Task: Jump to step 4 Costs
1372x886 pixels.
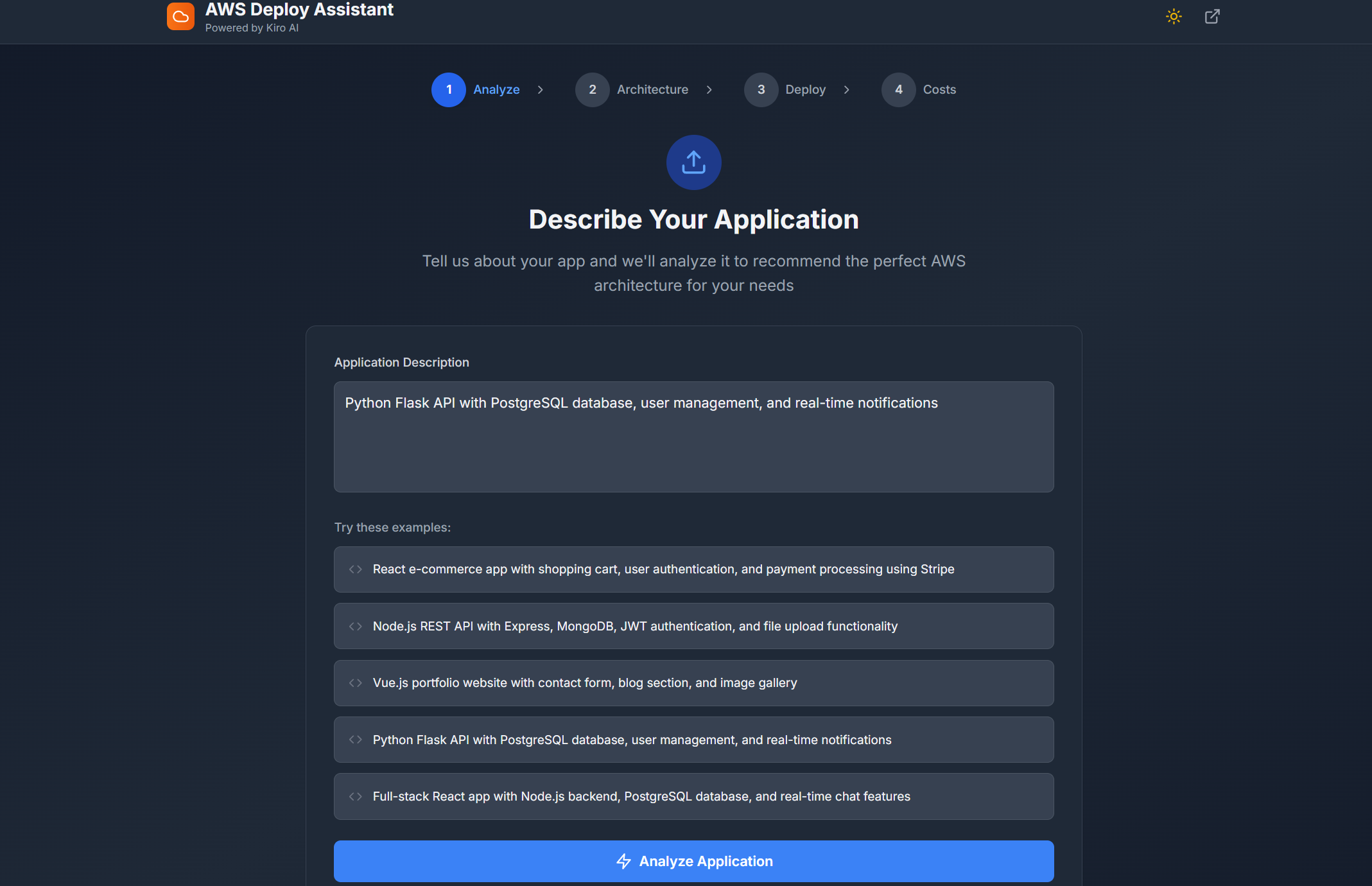Action: coord(899,90)
